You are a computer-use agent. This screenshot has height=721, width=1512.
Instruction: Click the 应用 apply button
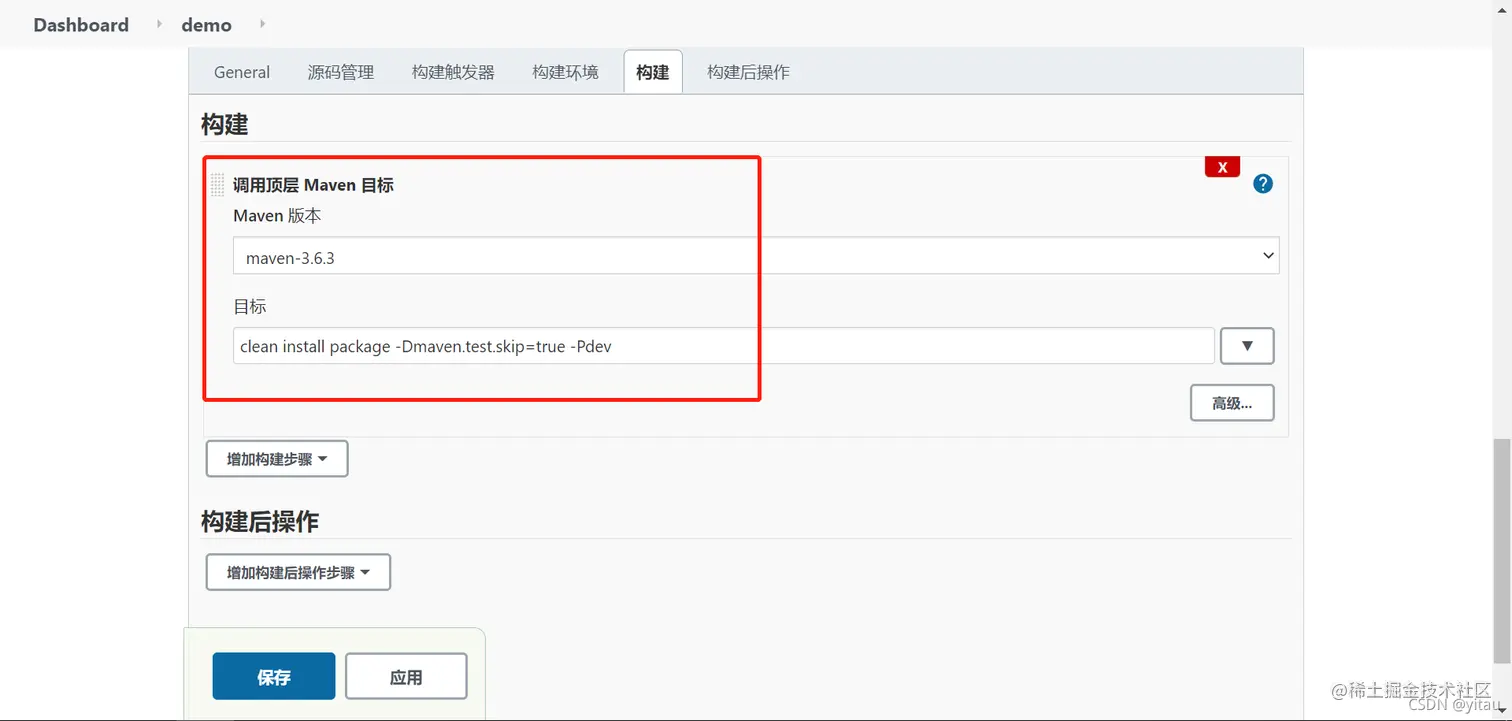(x=406, y=677)
